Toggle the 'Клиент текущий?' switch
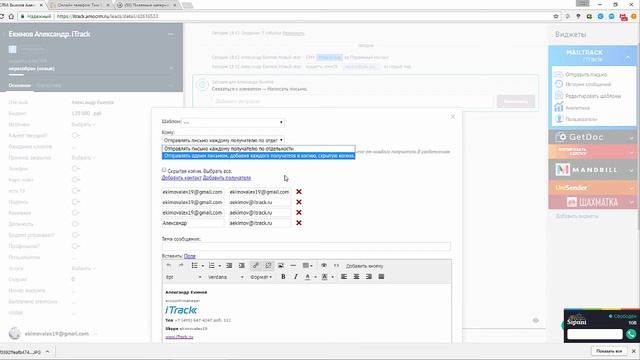This screenshot has height=360, width=640. pyautogui.click(x=76, y=136)
